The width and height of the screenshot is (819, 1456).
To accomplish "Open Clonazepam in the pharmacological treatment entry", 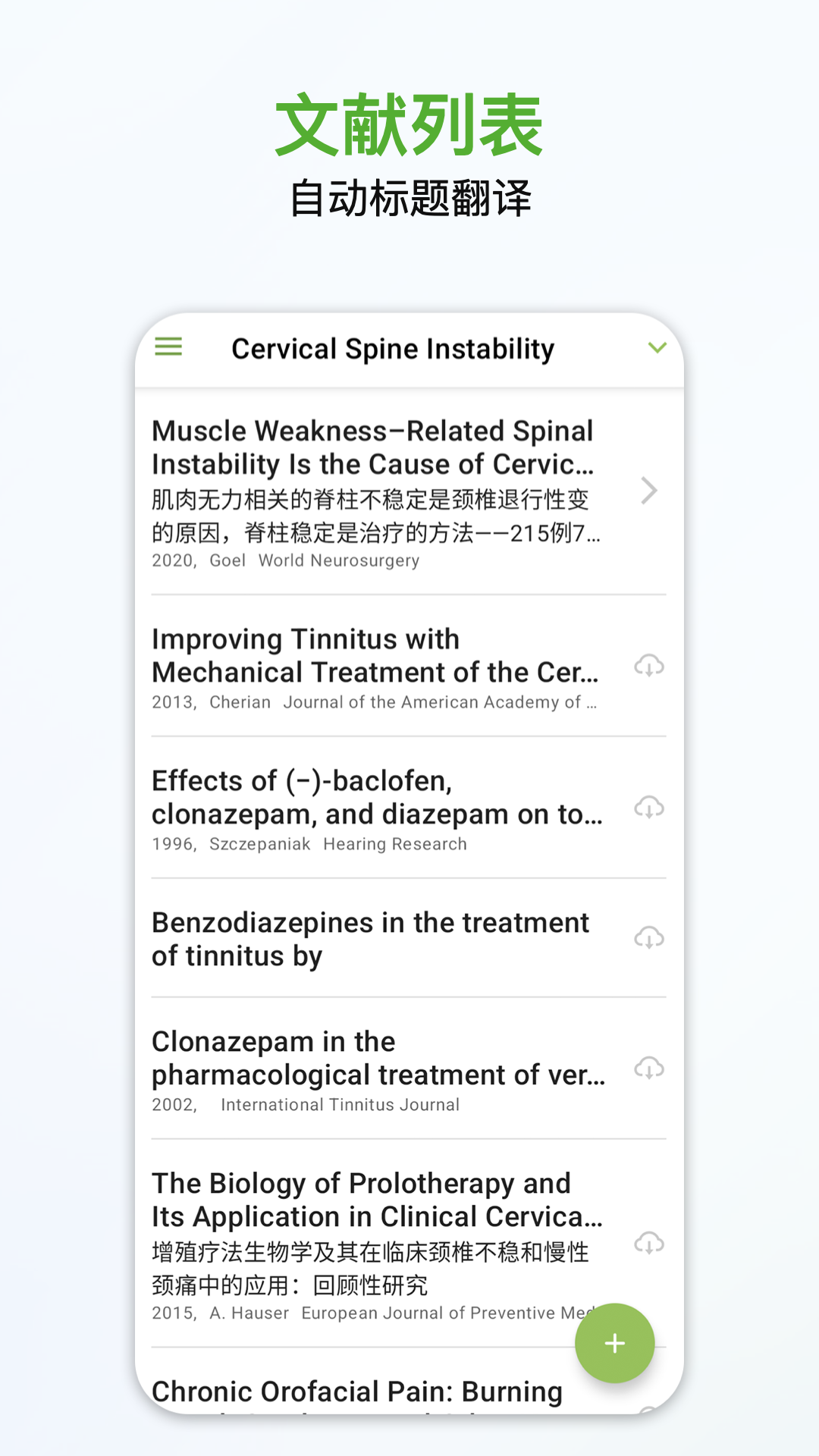I will click(378, 1059).
